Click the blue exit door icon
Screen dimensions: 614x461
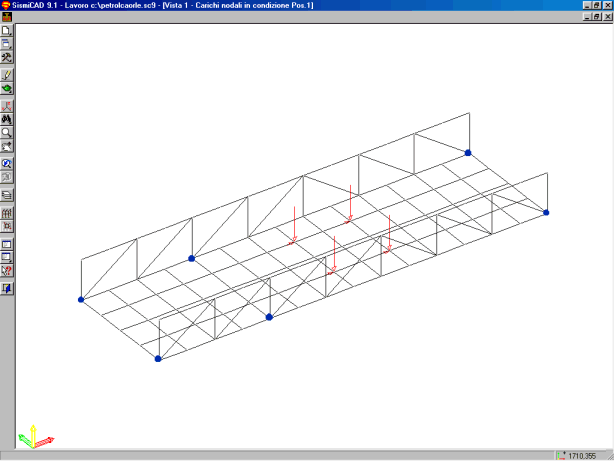click(x=7, y=289)
